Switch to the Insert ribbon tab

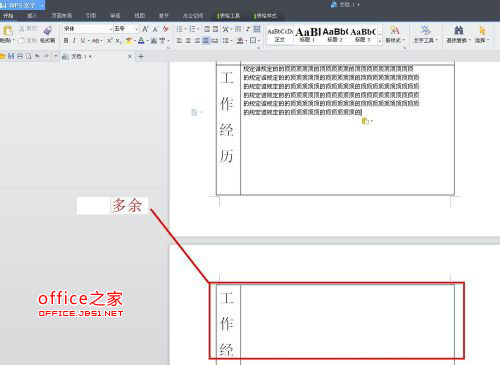click(32, 16)
